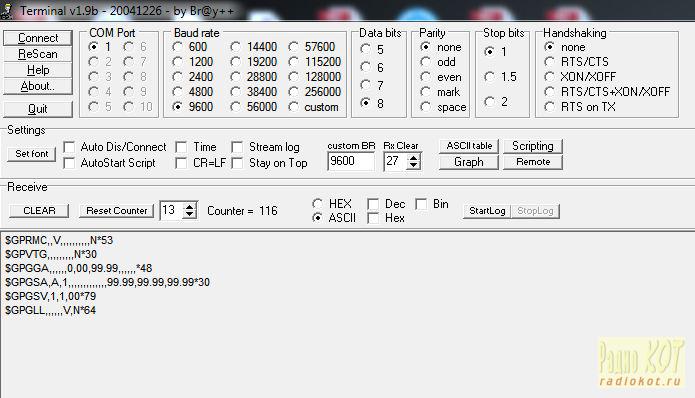Clear the receive window
Image resolution: width=695 pixels, height=398 pixels.
(x=39, y=211)
